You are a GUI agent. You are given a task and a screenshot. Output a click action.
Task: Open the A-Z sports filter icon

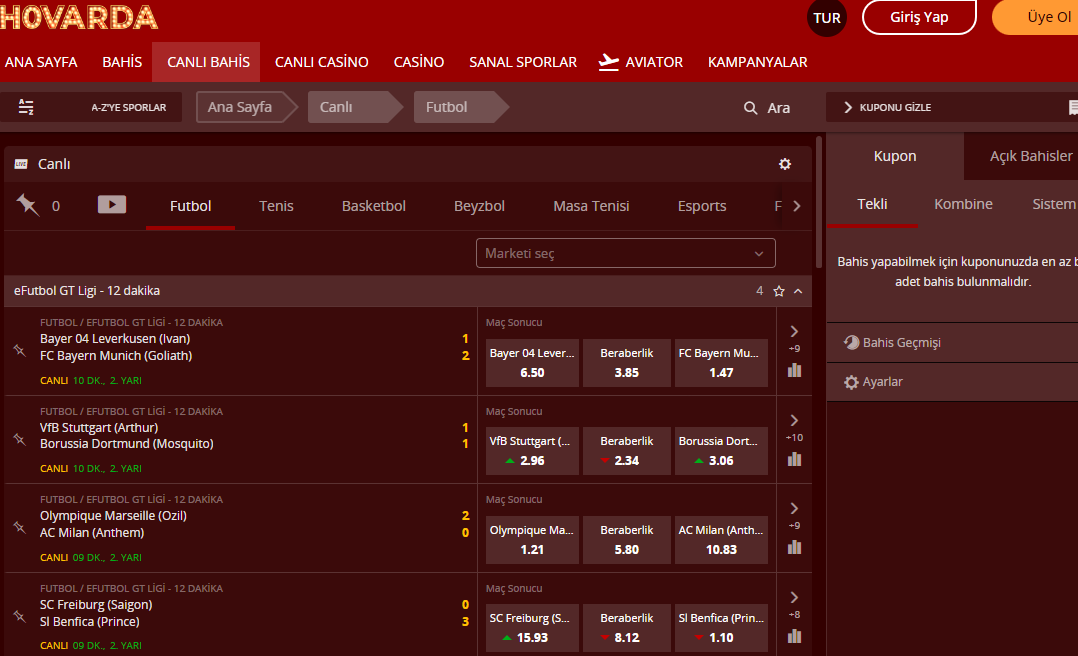tap(26, 107)
